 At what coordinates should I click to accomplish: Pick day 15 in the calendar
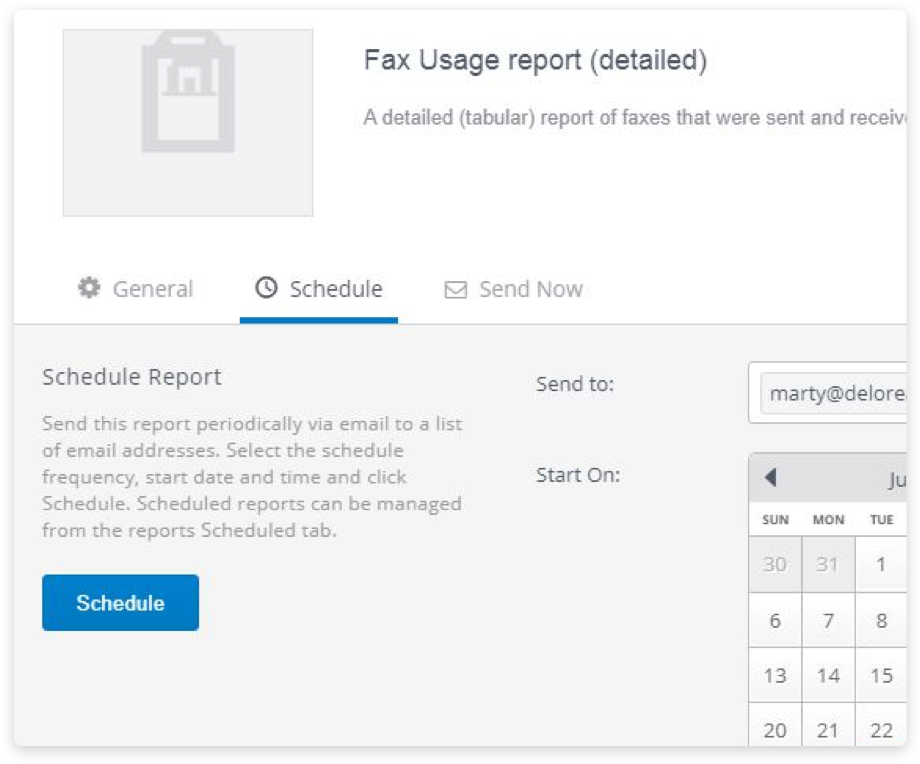coord(881,675)
